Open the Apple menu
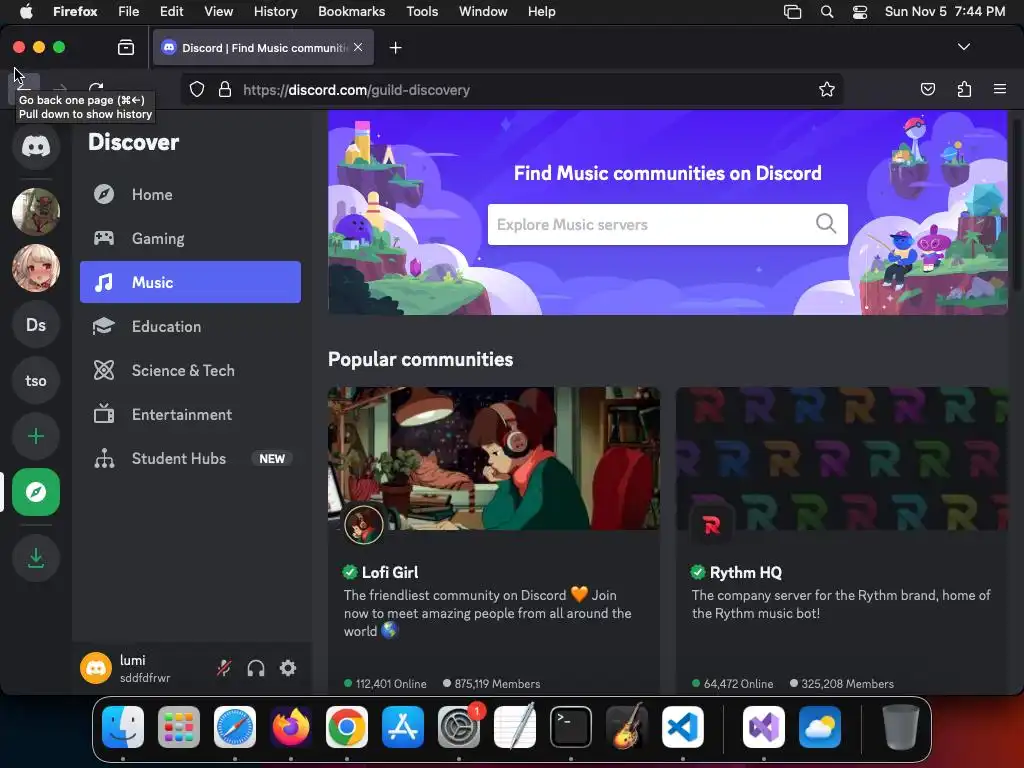The image size is (1024, 768). (26, 11)
